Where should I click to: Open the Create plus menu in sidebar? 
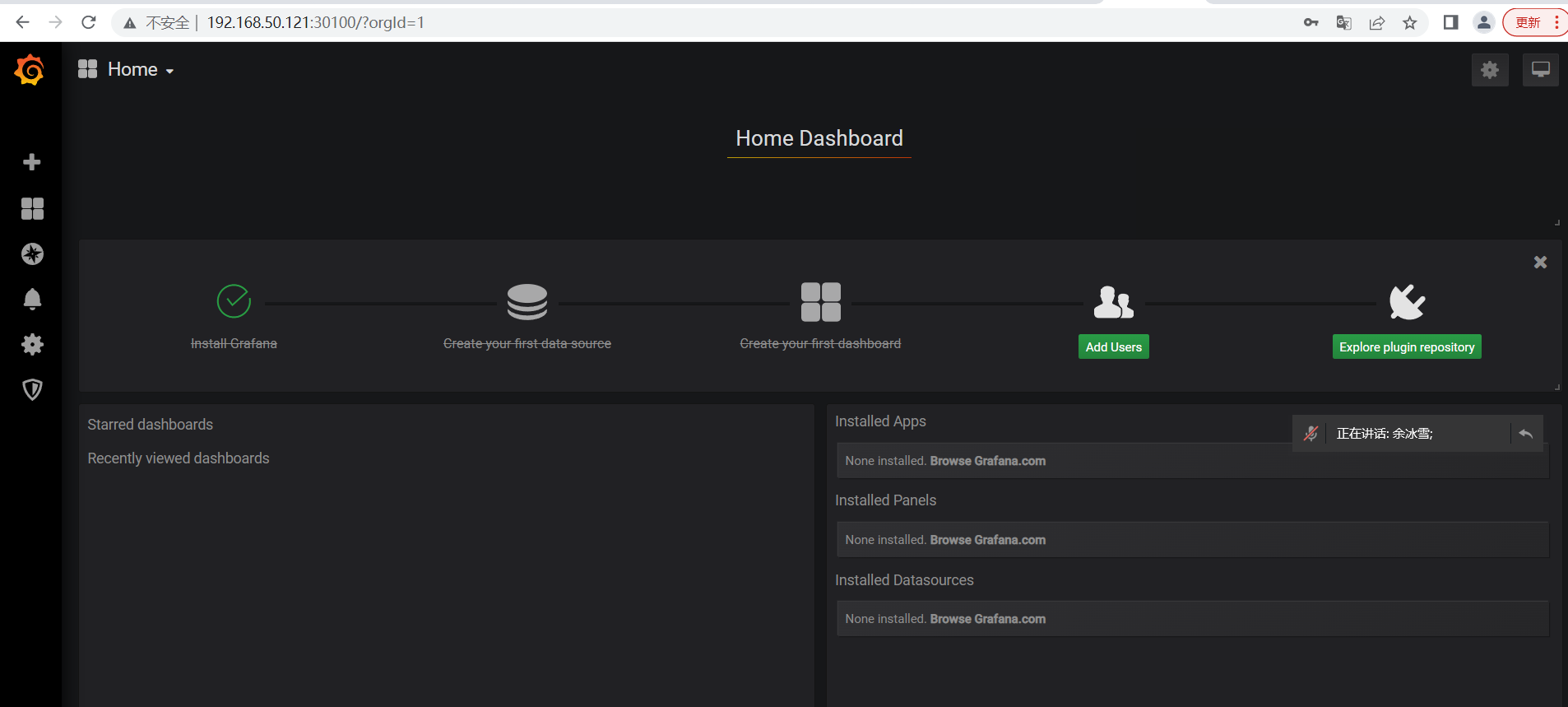pos(32,162)
